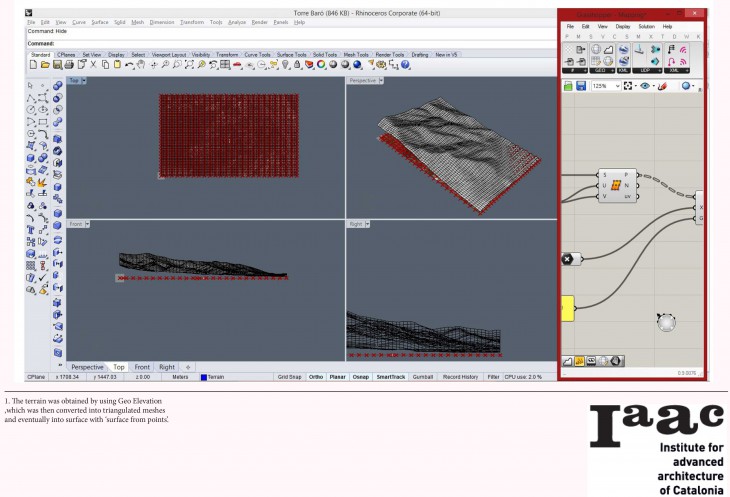Switch to the Front viewport tab
Viewport: 730px width, 497px height.
[x=142, y=367]
